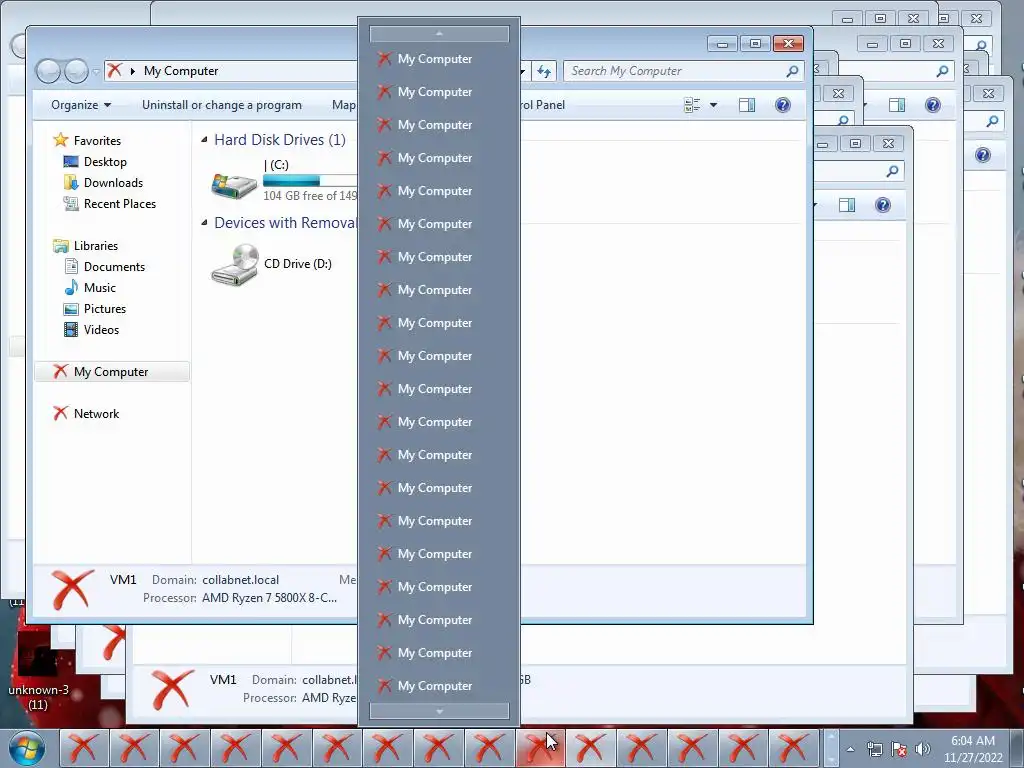1024x768 pixels.
Task: Click the Hard Disk Drives (1) header
Action: tap(280, 140)
